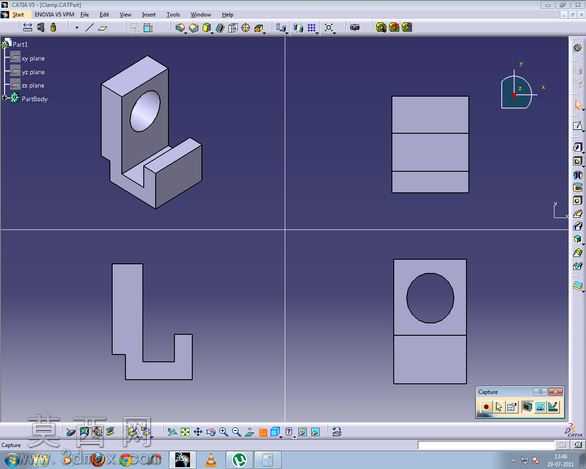Open Firefox from the taskbar
Viewport: 586px width, 469px height.
(98, 460)
